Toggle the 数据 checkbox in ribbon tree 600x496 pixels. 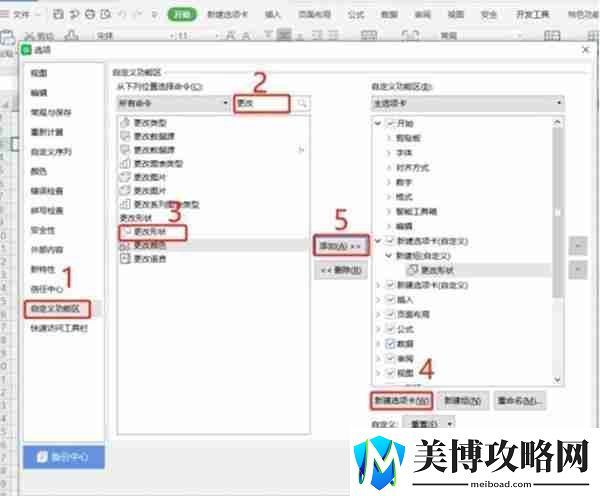(390, 343)
